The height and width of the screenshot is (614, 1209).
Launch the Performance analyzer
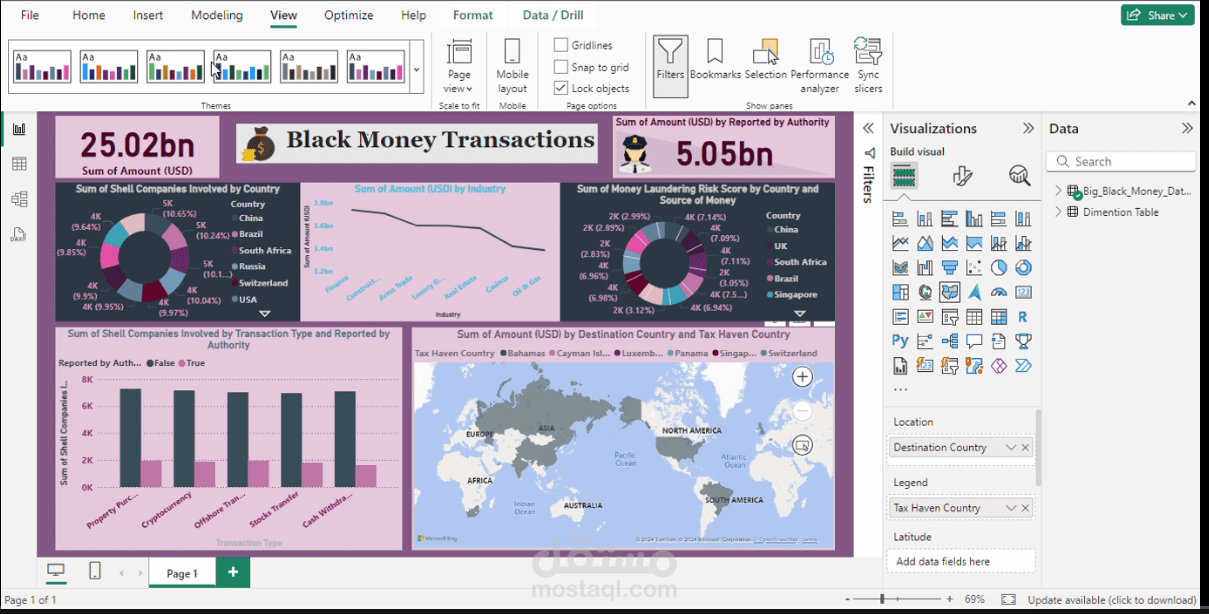(x=820, y=66)
